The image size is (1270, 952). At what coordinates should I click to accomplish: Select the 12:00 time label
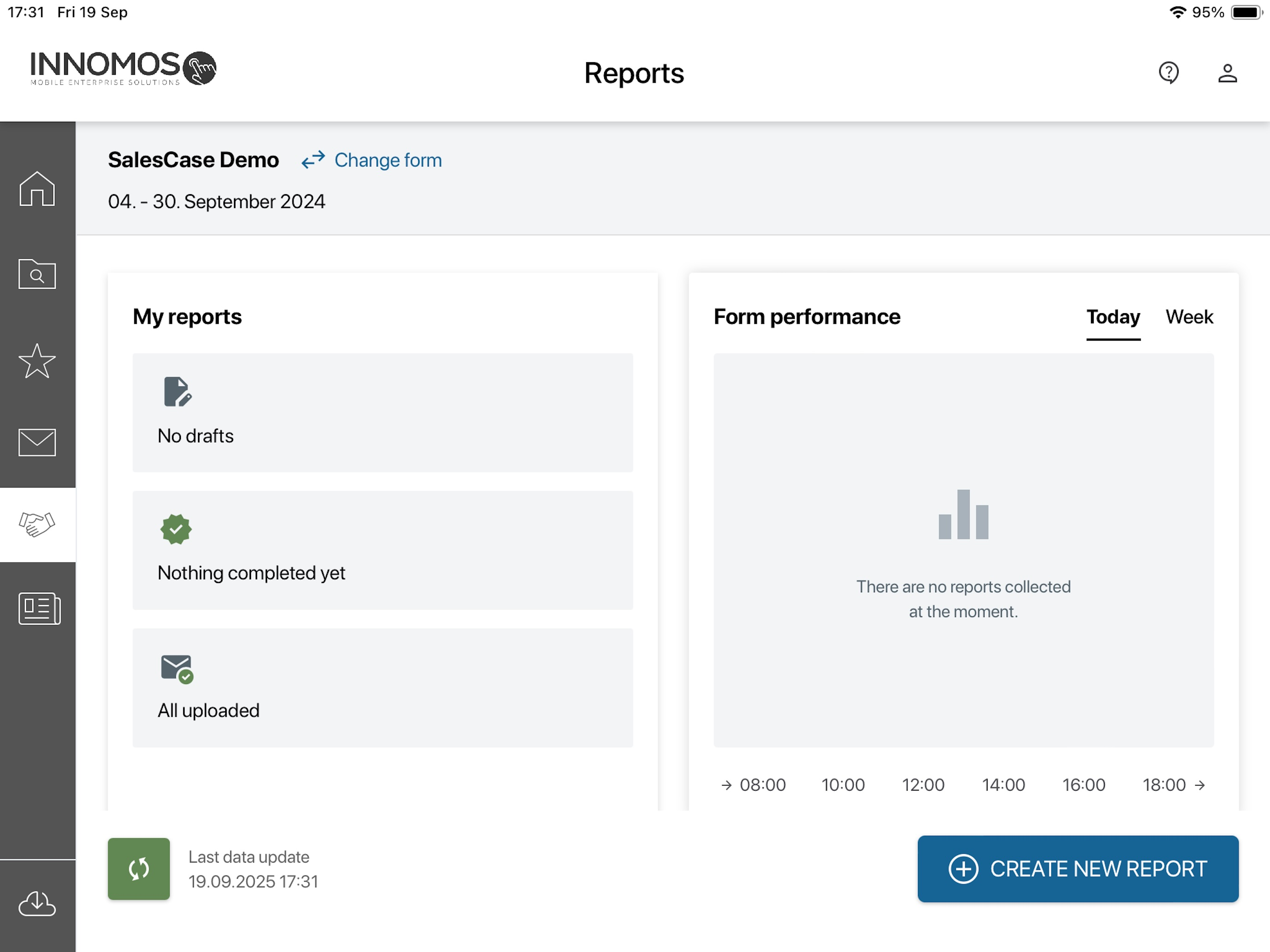[923, 785]
